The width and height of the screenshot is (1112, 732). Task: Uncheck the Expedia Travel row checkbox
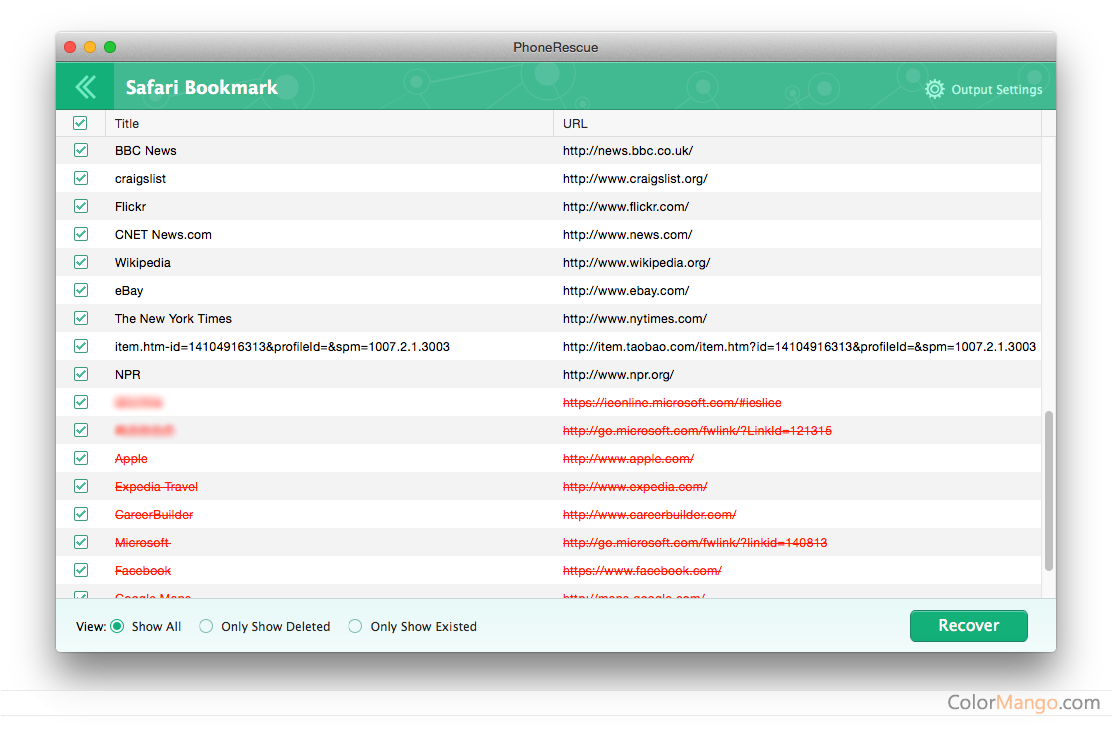pos(81,487)
